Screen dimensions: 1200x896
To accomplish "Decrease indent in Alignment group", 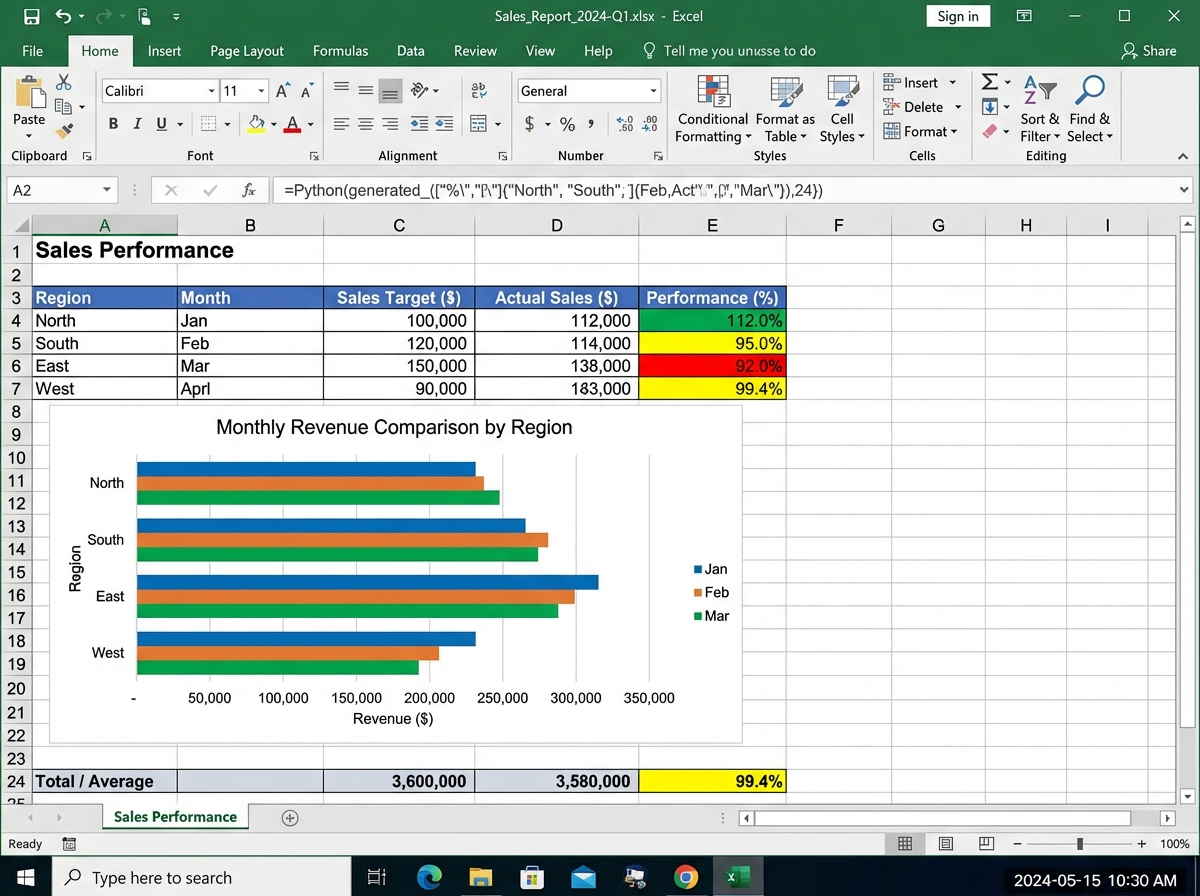I will point(420,124).
